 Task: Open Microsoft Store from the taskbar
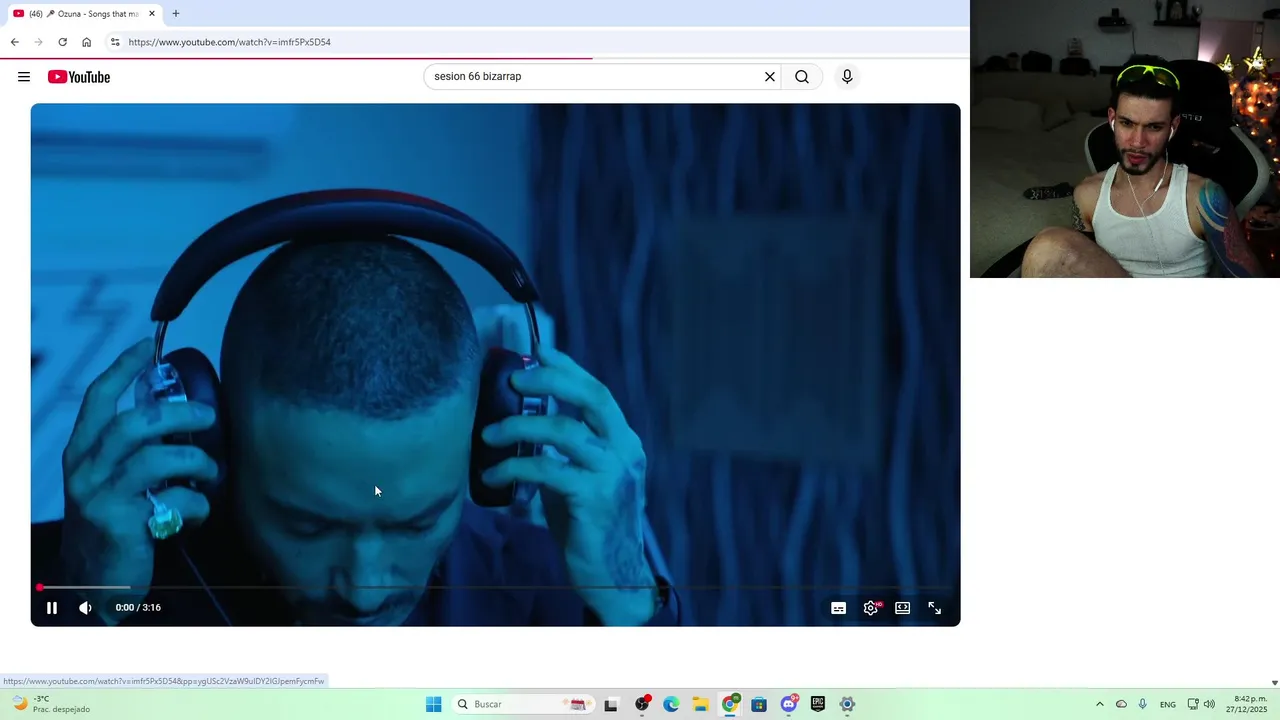[x=759, y=704]
